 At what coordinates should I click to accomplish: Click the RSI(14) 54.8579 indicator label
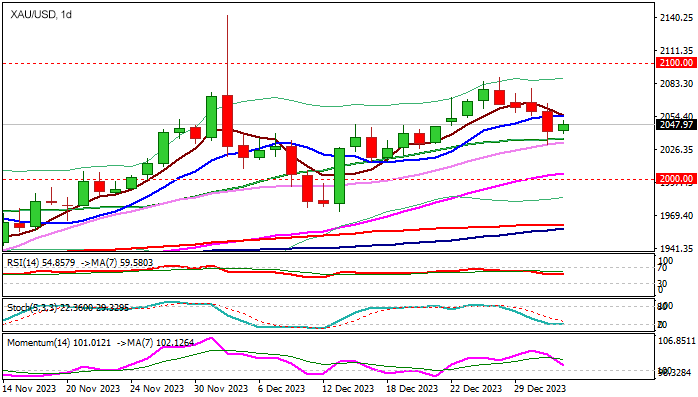pos(41,263)
